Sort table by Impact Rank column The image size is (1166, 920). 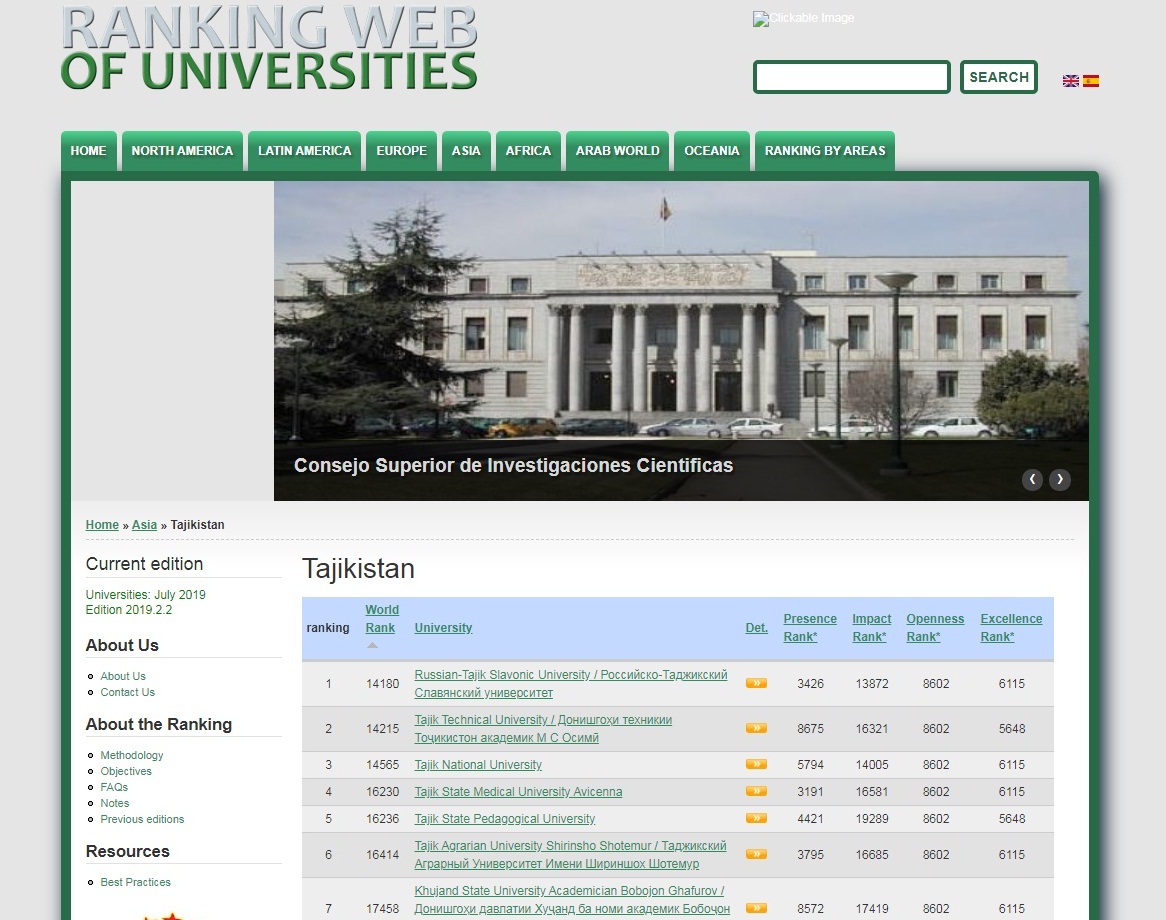coord(872,628)
